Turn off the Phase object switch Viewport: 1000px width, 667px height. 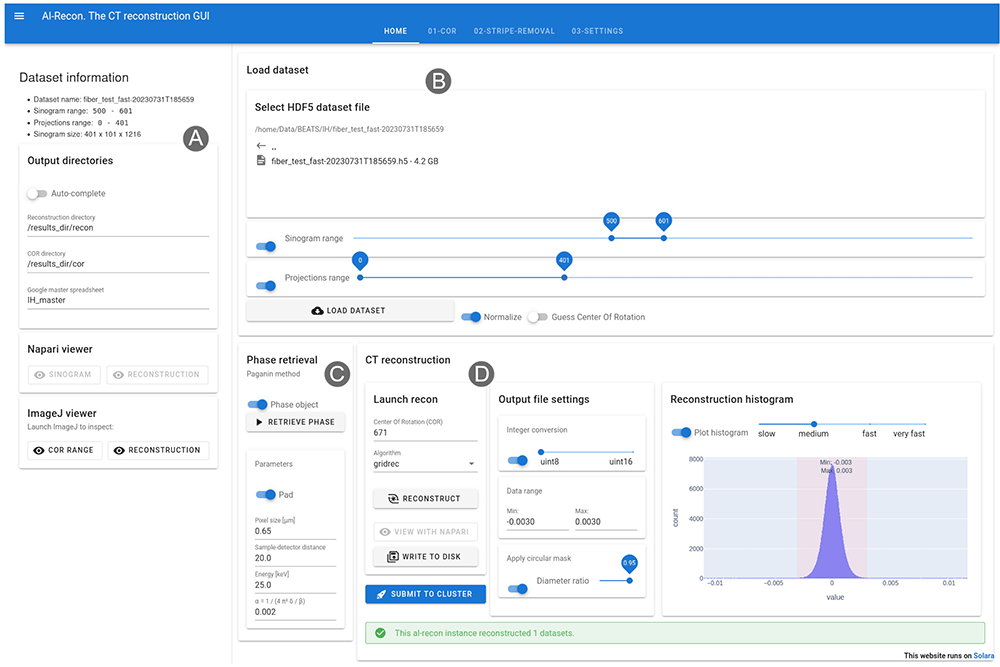pyautogui.click(x=258, y=404)
